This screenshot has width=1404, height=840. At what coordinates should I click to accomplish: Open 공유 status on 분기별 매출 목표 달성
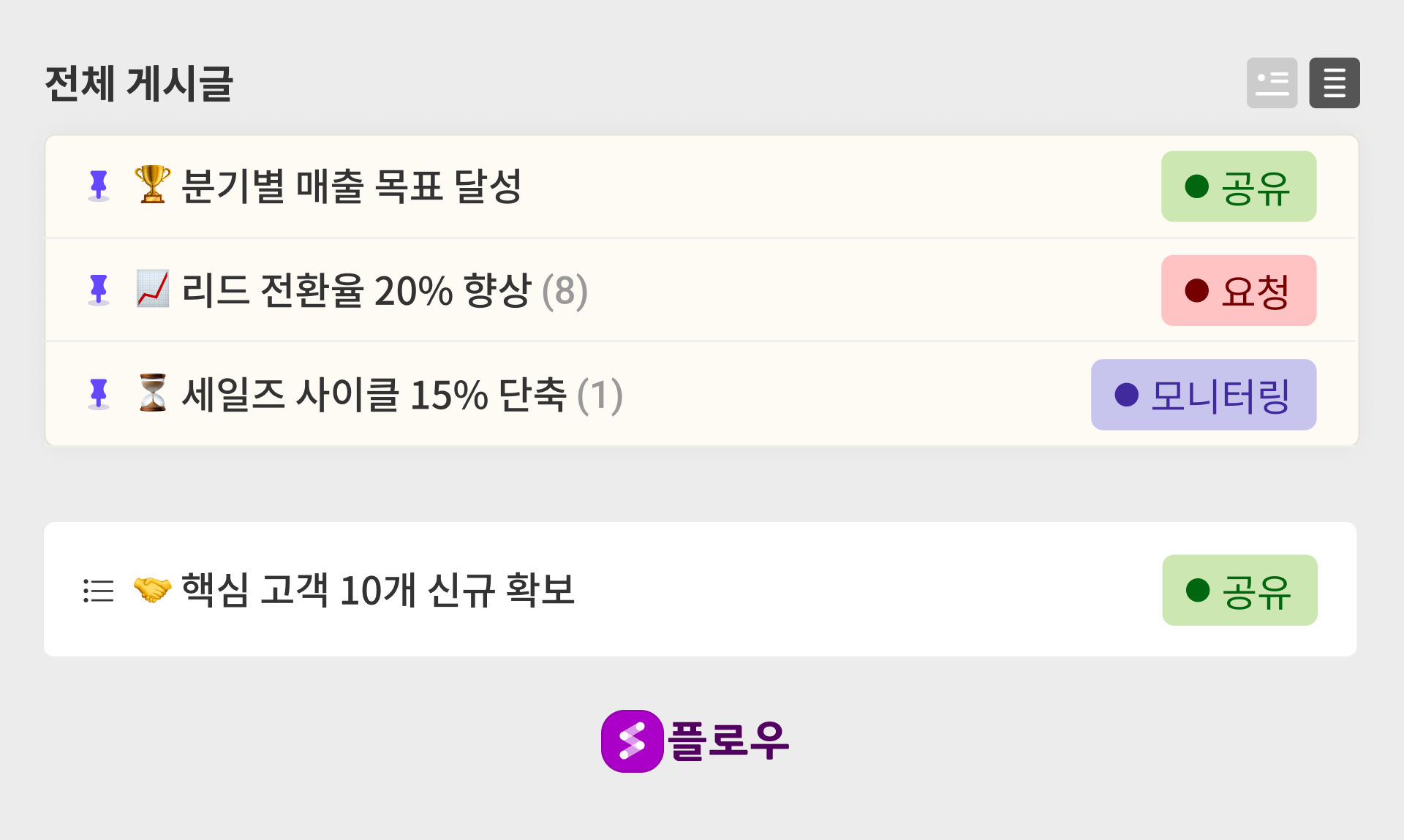(x=1238, y=186)
